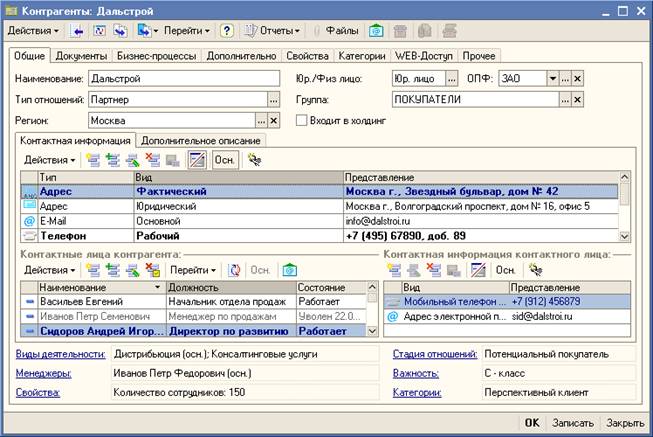653x437 pixels.
Task: Click the Менеджеры link
Action: pyautogui.click(x=43, y=373)
